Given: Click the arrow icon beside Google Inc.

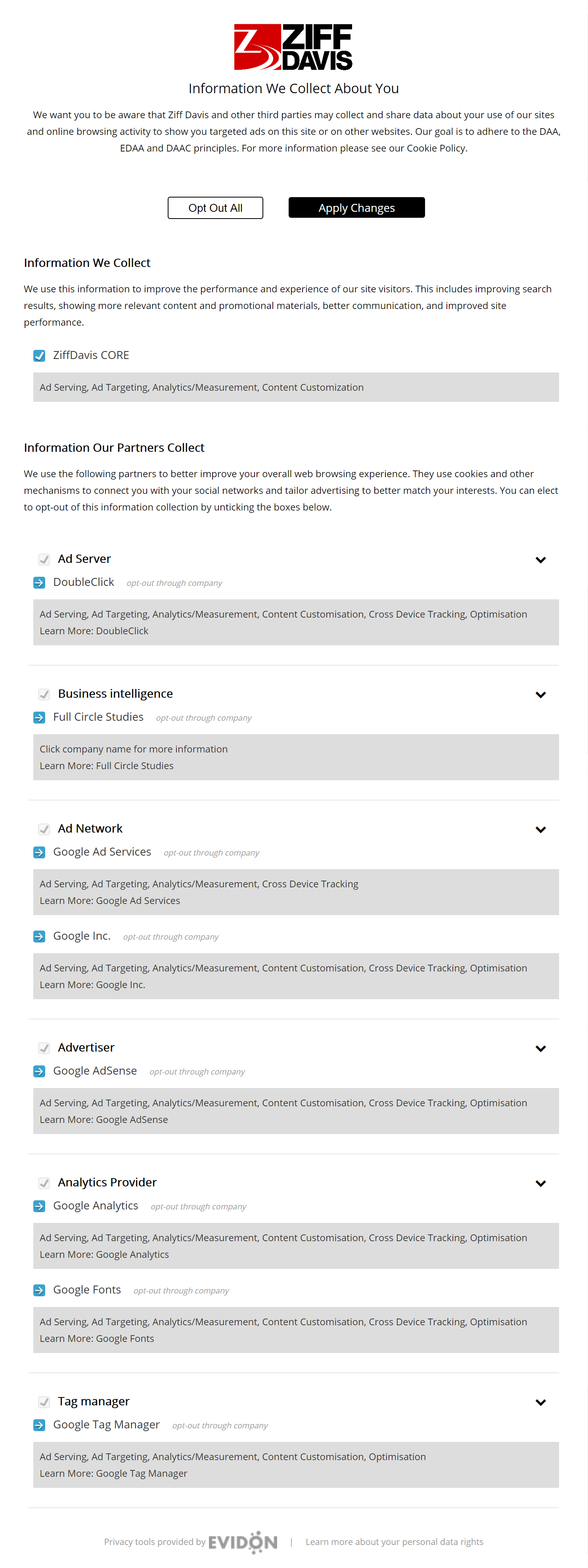Looking at the screenshot, I should tap(39, 936).
